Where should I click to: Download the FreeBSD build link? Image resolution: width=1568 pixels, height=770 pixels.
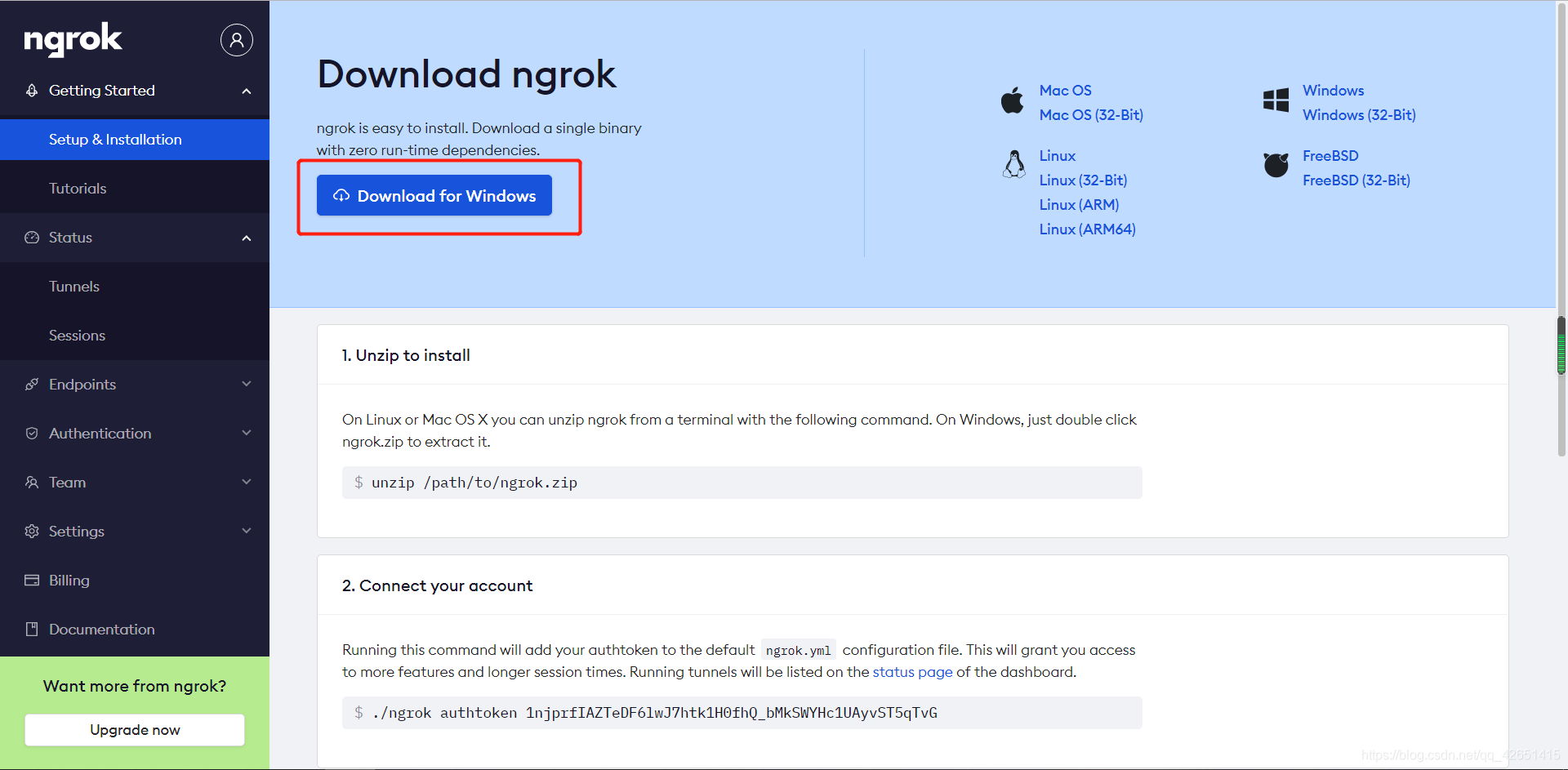pos(1330,156)
